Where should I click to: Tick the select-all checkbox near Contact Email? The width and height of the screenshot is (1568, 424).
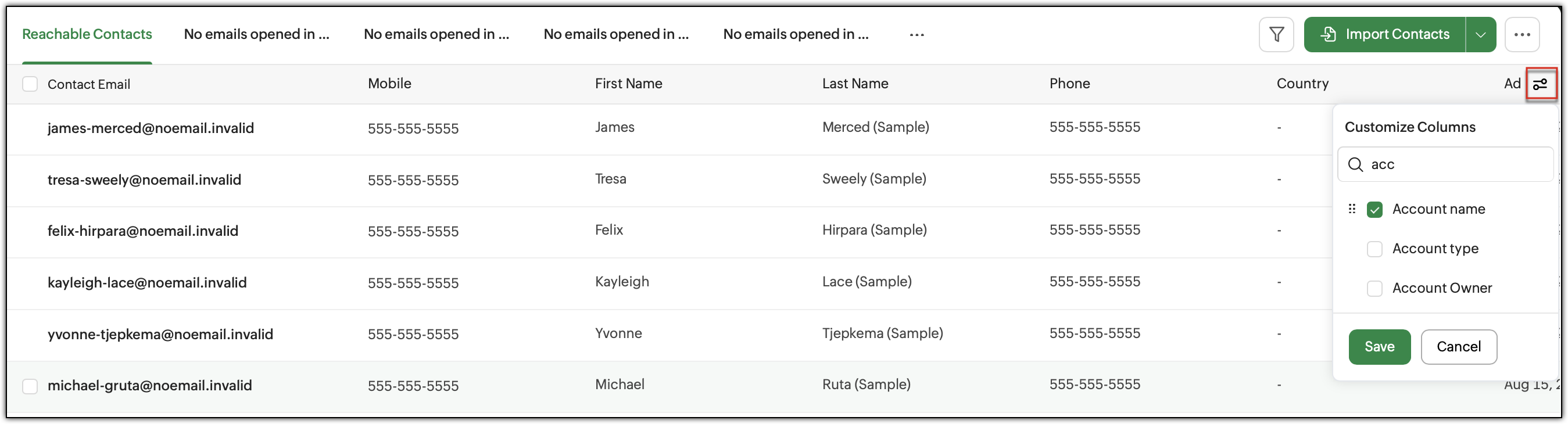pyautogui.click(x=30, y=84)
